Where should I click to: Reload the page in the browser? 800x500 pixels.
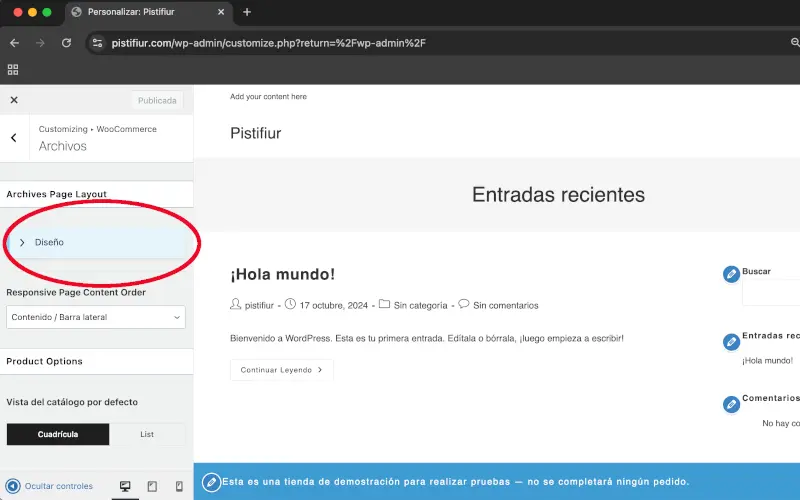pos(66,43)
